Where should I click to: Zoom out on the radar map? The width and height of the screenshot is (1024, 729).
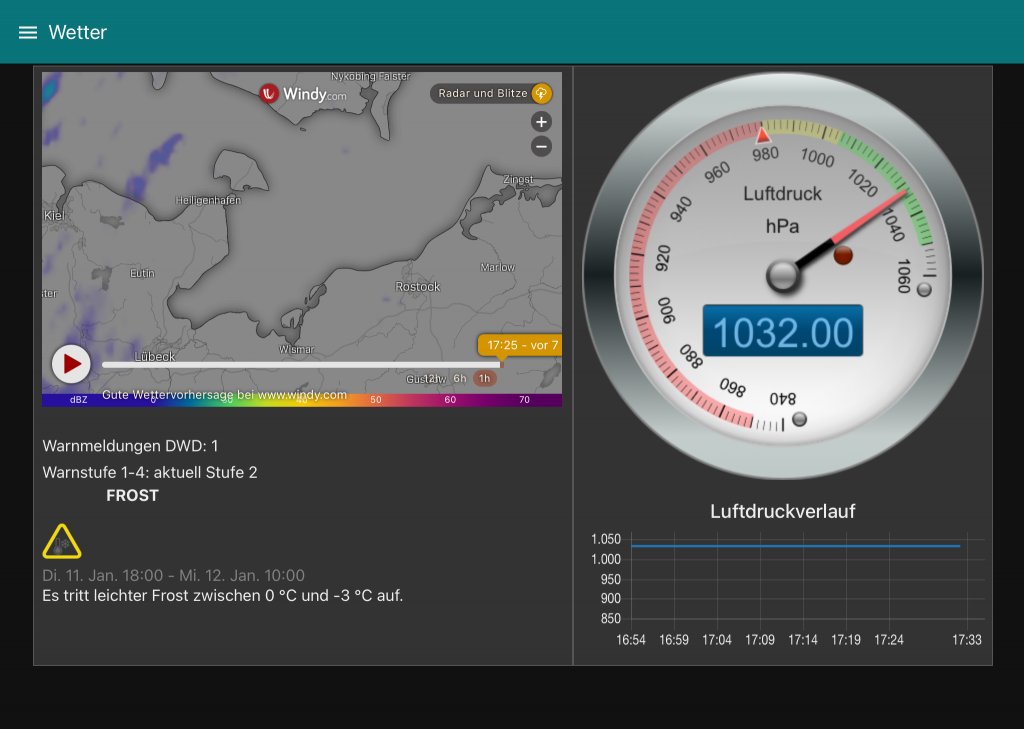click(x=541, y=147)
